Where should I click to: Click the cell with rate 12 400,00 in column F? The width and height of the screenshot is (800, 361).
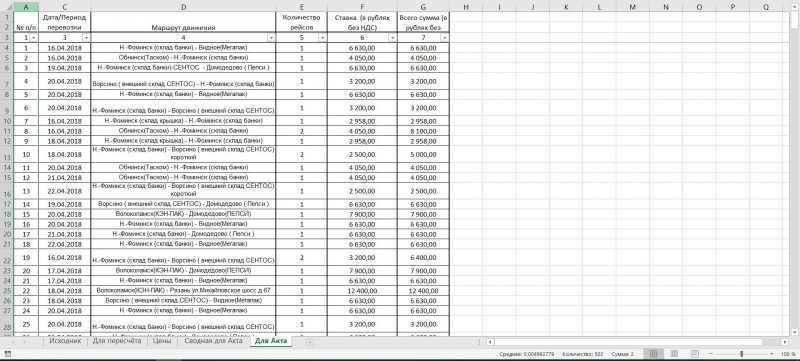[x=362, y=290]
